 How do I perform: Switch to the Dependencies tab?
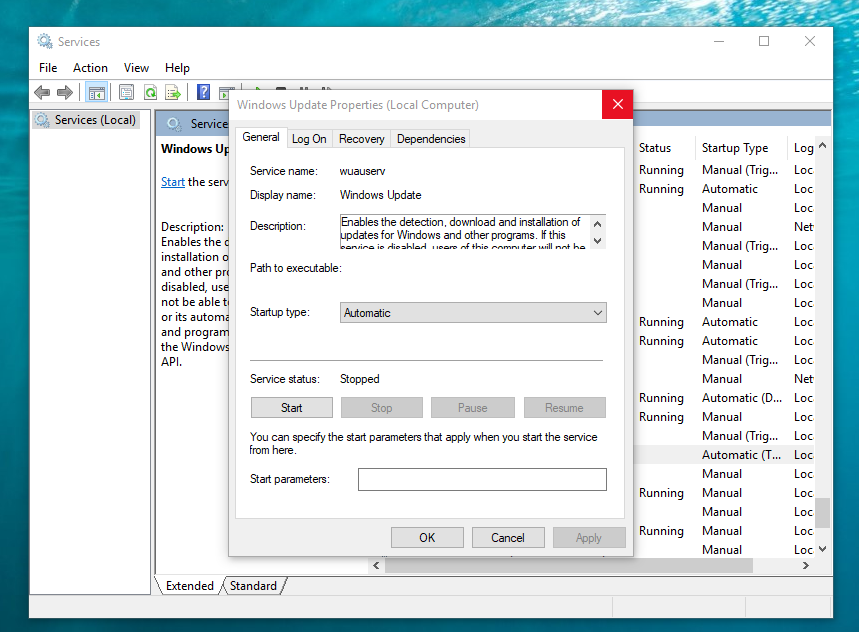click(431, 139)
